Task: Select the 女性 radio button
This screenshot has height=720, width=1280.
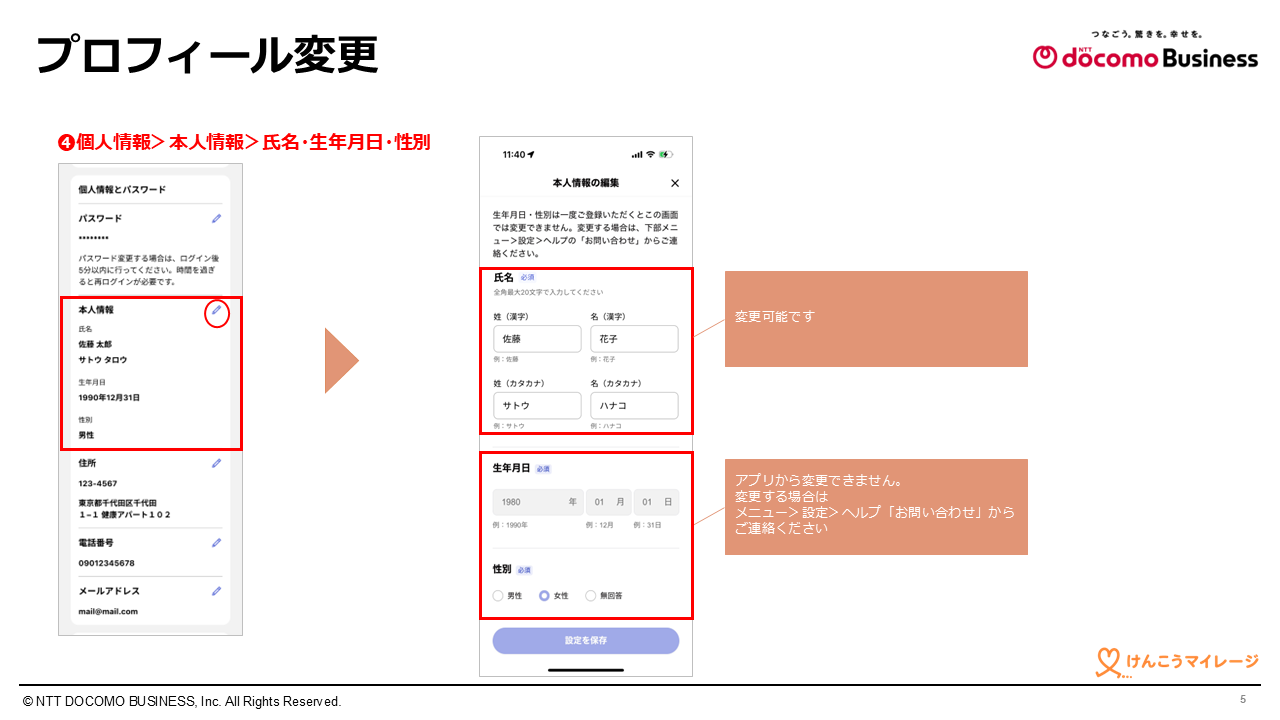Action: tap(544, 596)
